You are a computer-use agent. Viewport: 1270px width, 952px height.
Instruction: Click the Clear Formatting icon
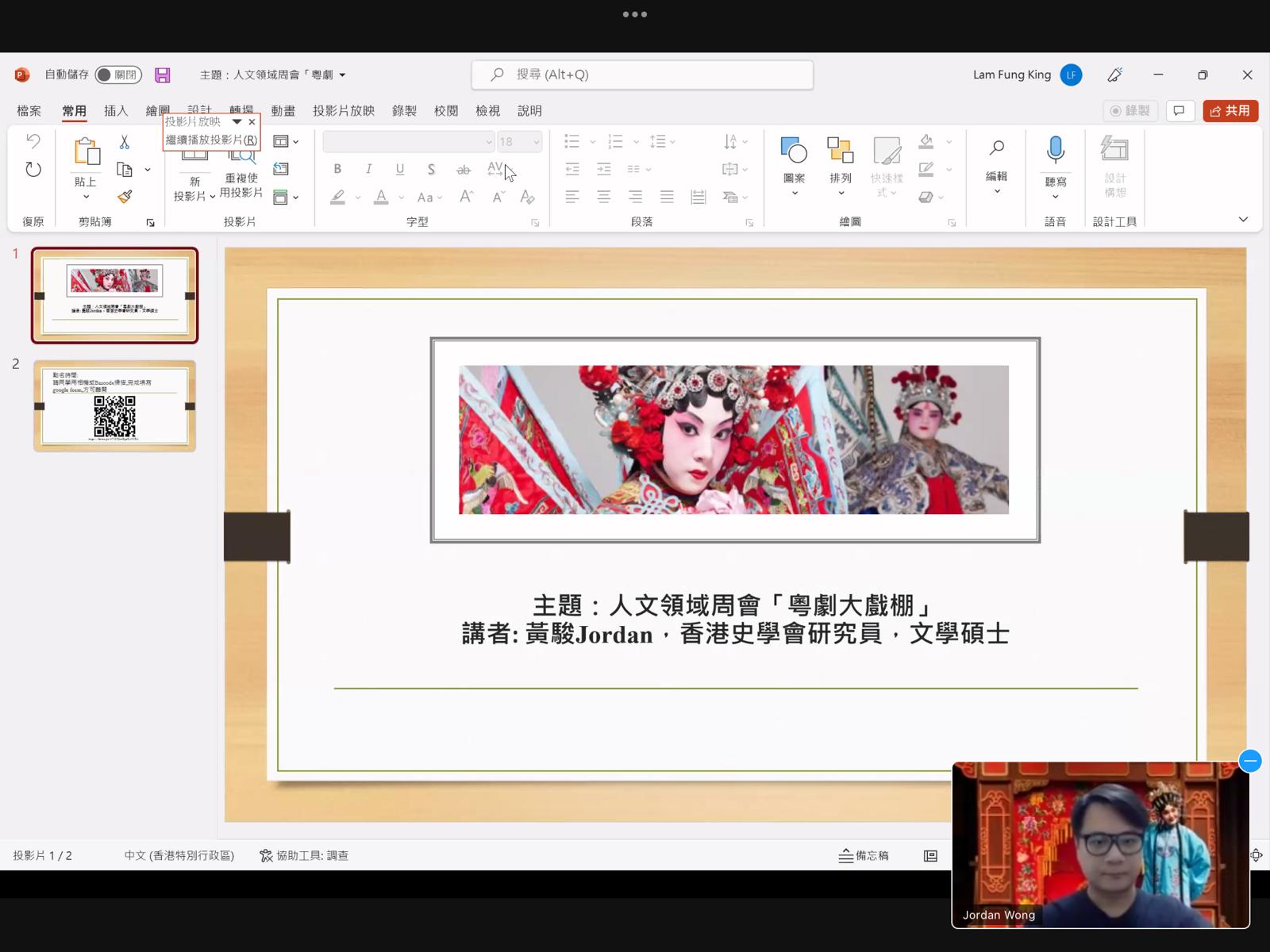click(528, 197)
